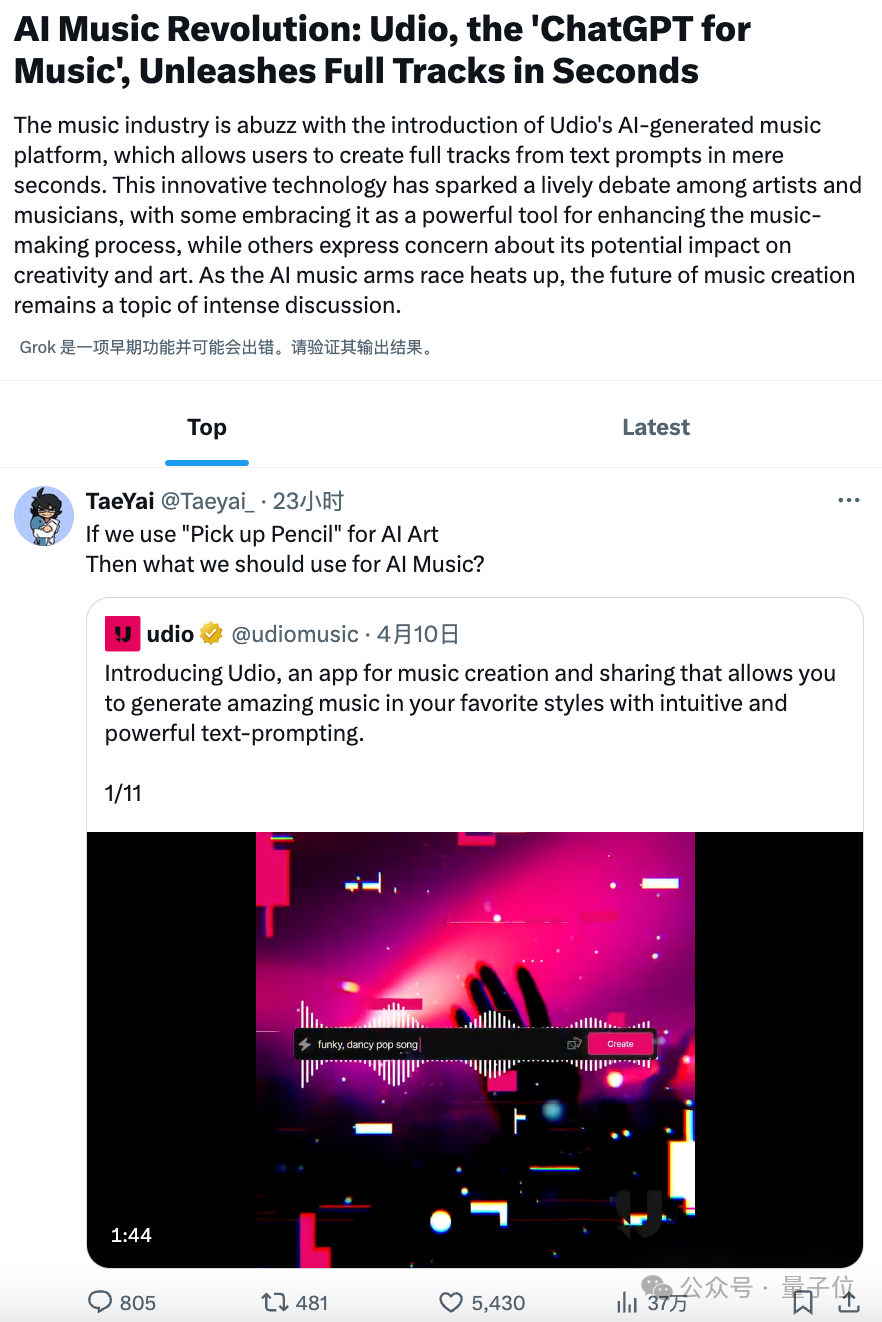
Task: Open TaeYai's profile avatar
Action: pos(44,516)
